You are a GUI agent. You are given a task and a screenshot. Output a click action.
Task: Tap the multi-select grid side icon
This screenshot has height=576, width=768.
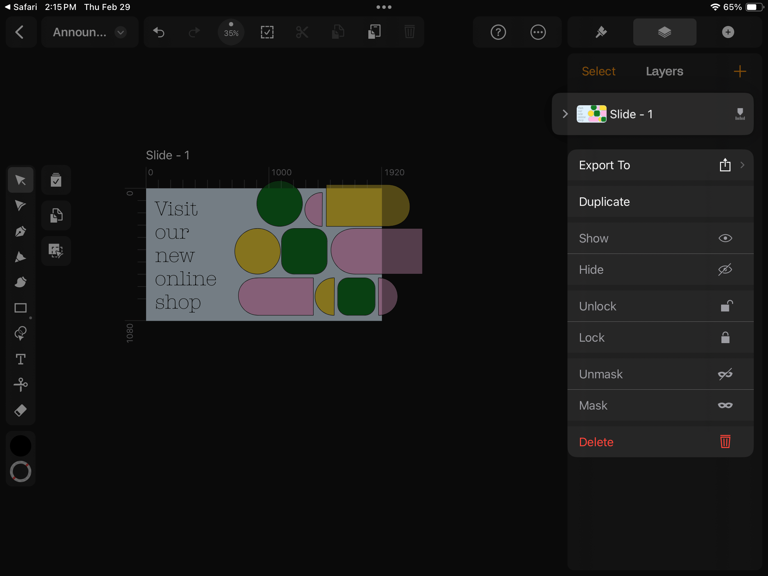[56, 251]
